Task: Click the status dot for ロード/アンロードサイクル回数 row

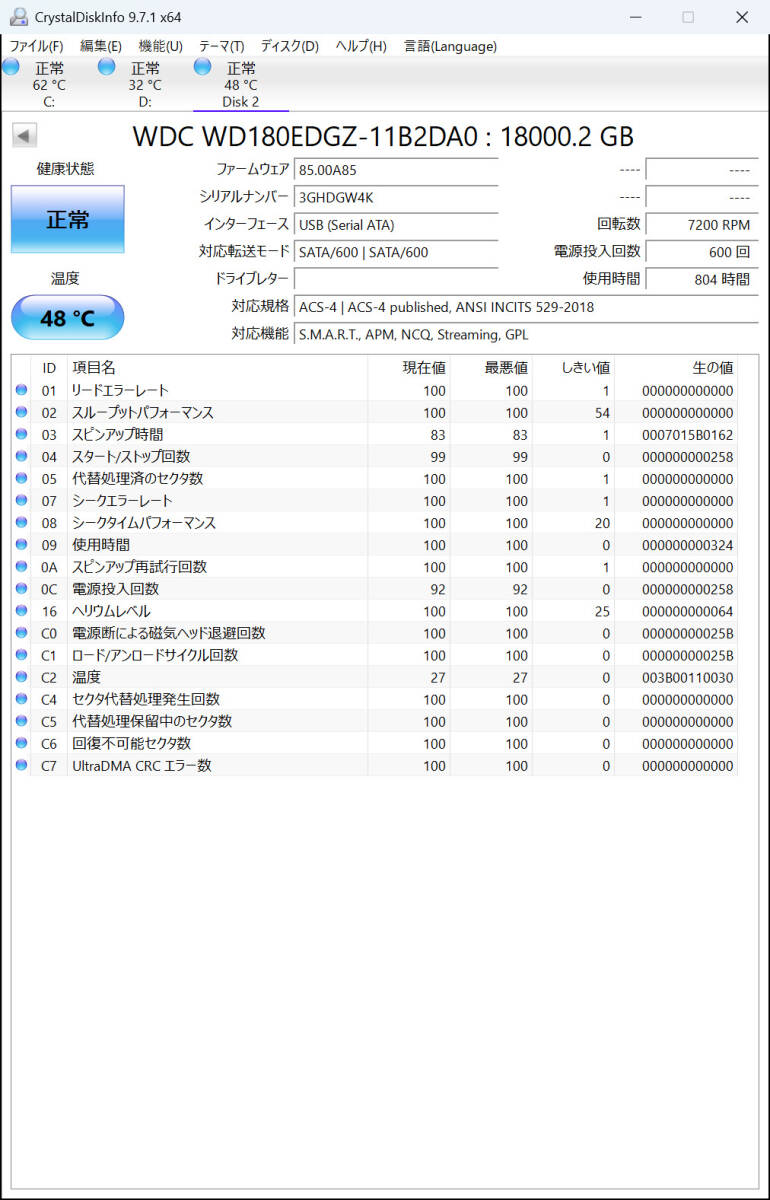Action: point(22,655)
